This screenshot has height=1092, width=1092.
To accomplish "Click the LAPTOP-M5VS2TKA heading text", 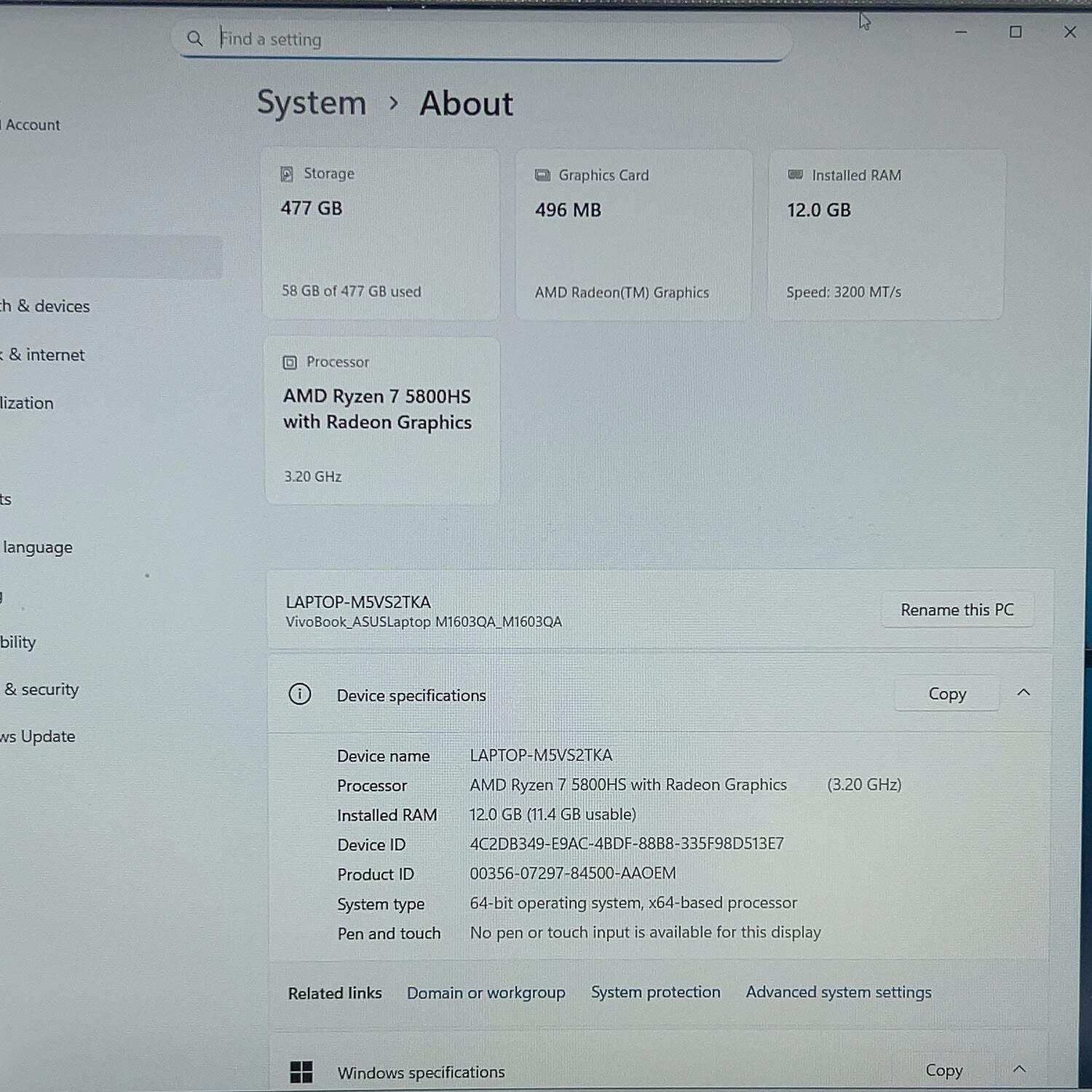I will coord(358,602).
